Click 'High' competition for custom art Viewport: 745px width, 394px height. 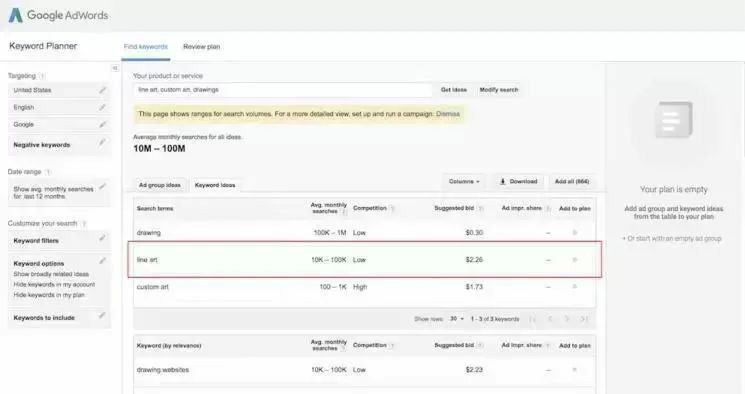(360, 287)
